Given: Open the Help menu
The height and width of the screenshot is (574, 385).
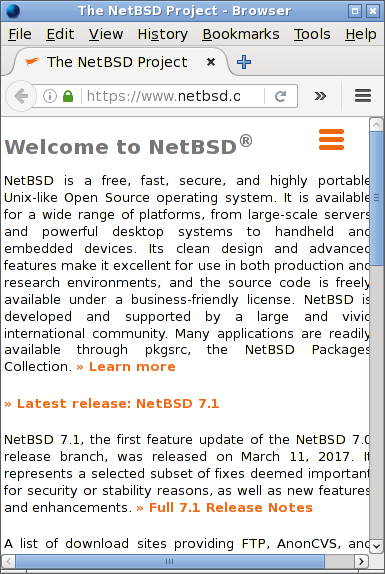Looking at the screenshot, I should coord(360,34).
